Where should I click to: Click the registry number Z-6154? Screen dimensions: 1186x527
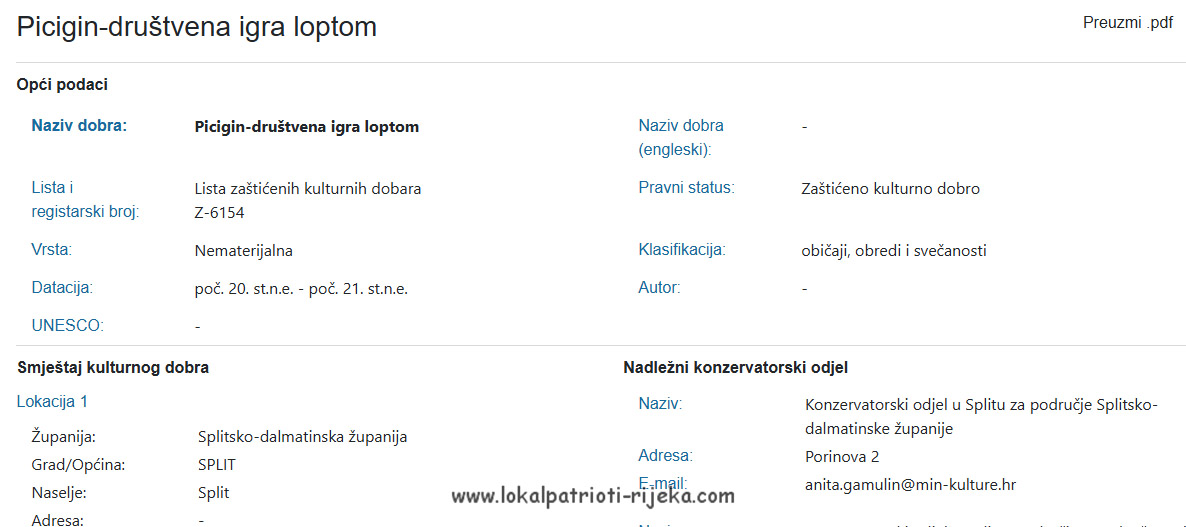(x=219, y=212)
